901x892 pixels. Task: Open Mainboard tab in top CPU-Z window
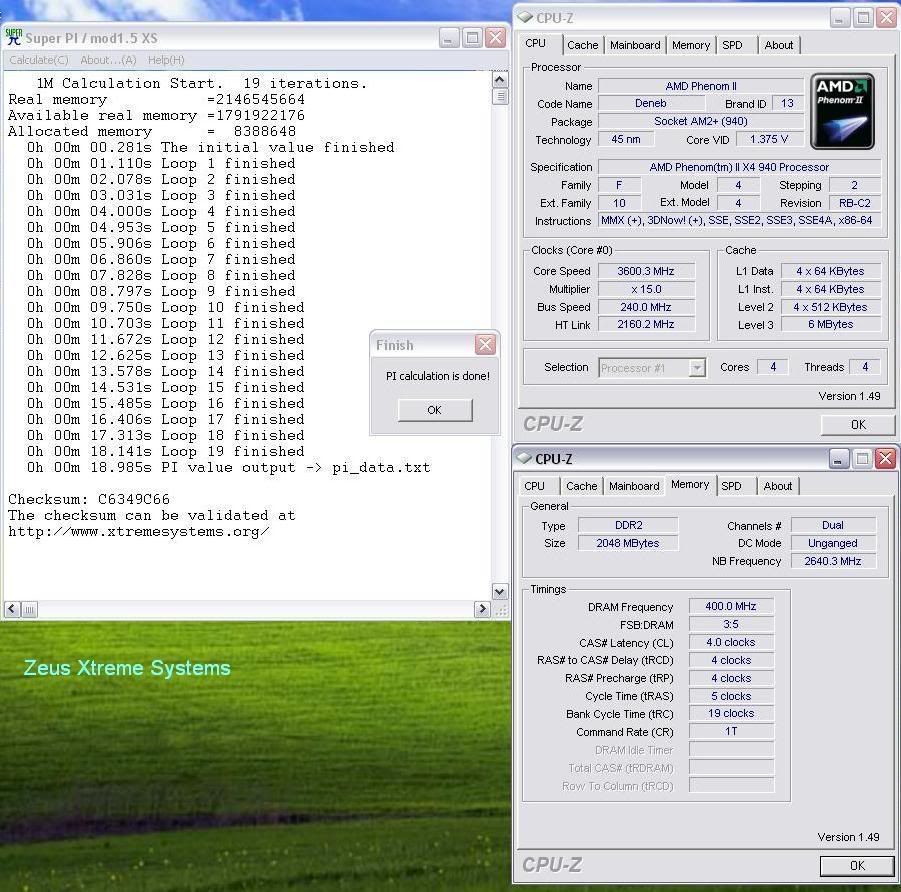pos(635,45)
